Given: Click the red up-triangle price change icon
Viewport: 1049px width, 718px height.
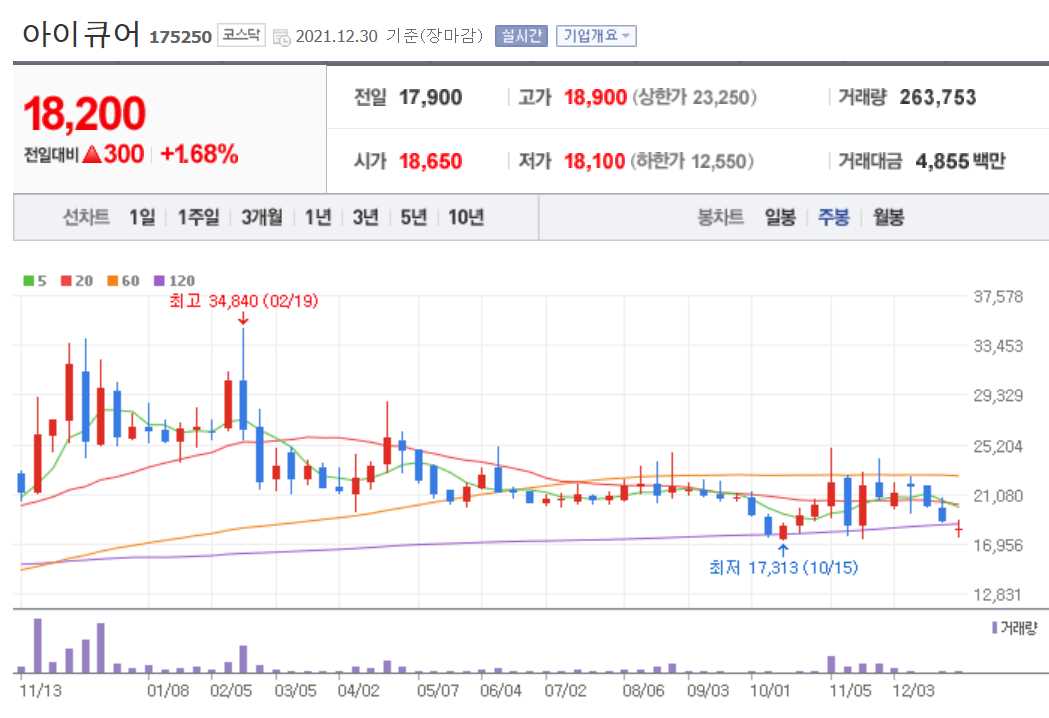Looking at the screenshot, I should 92,155.
